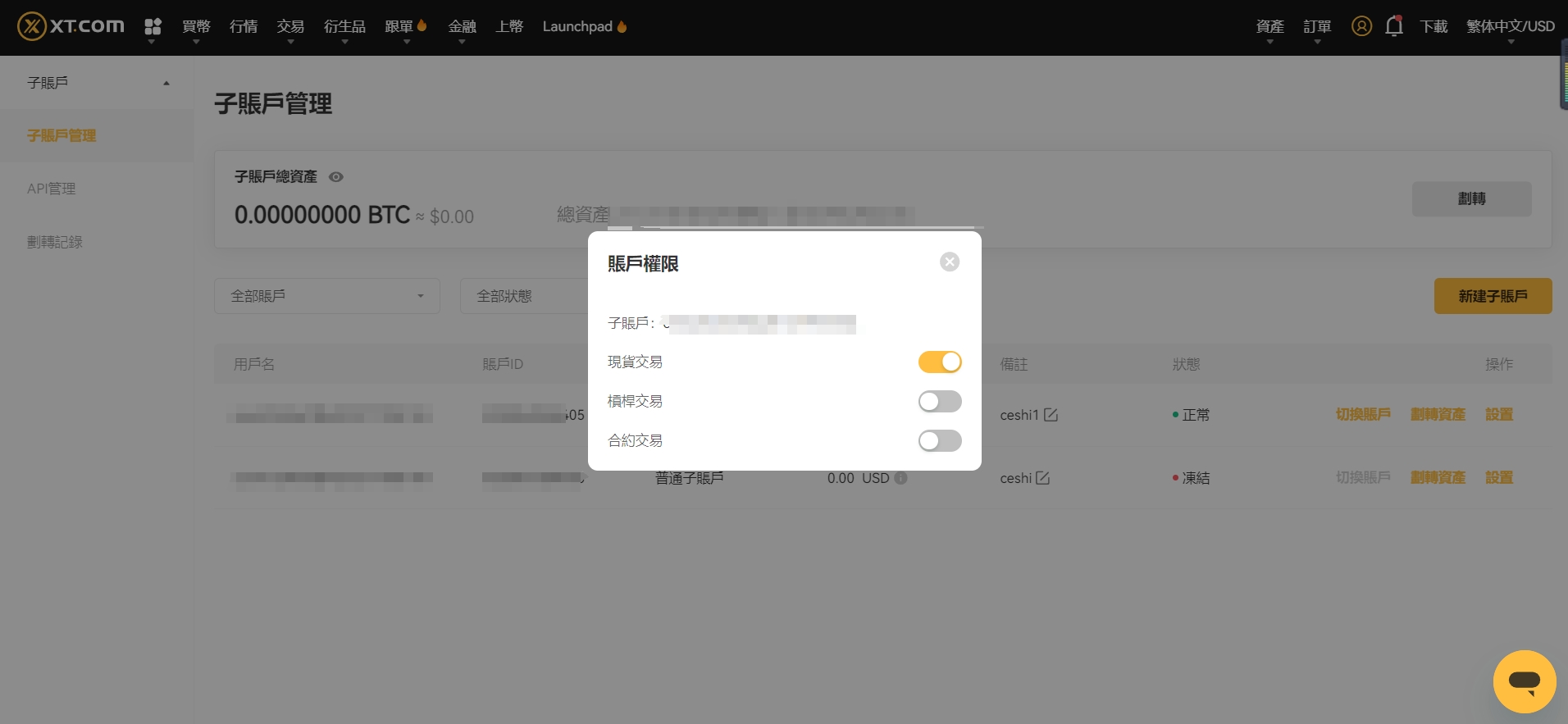Viewport: 1568px width, 724px height.
Task: Open the live chat support bubble
Action: coord(1525,681)
